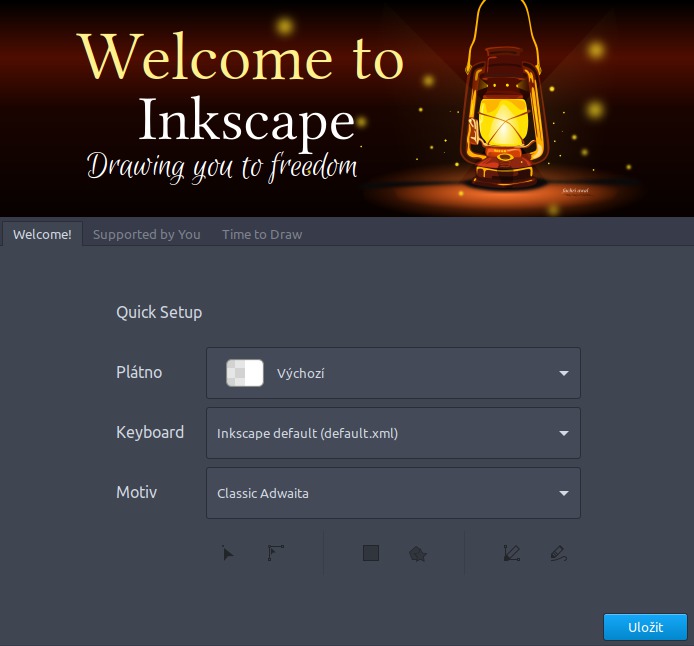Select the arrow Selector tool icon preview
The height and width of the screenshot is (646, 694).
227,553
